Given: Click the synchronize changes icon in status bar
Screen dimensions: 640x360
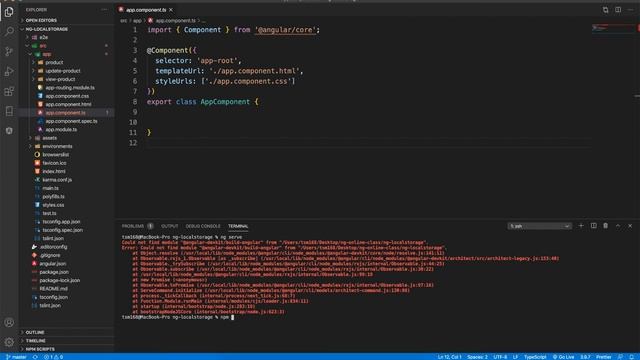Looking at the screenshot, I should click(x=36, y=357).
